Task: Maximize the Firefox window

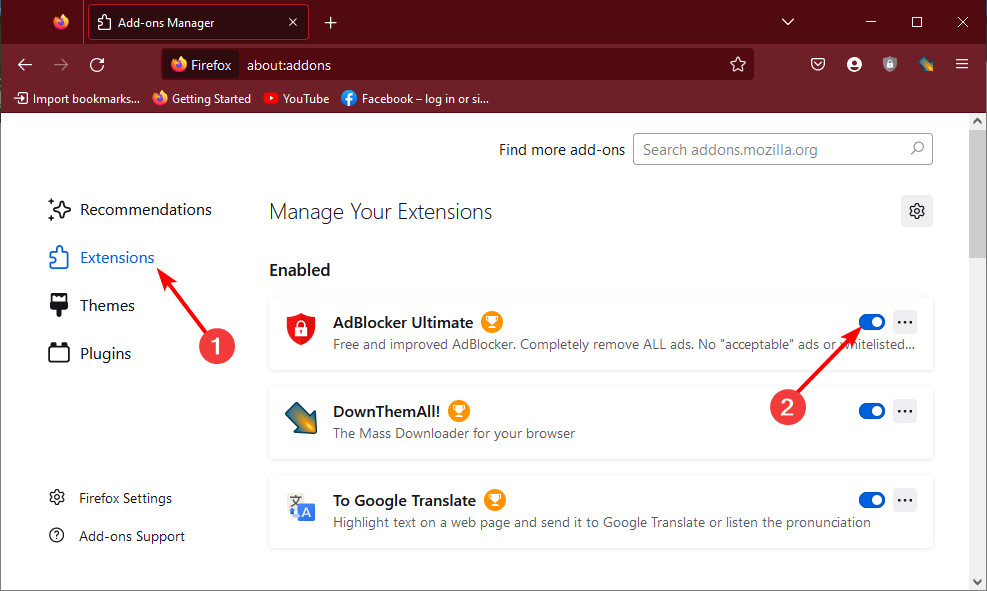Action: click(x=916, y=22)
